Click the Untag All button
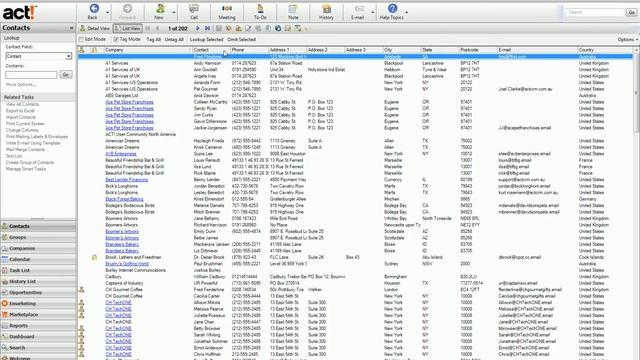Viewport: 640px width, 360px height. (174, 40)
